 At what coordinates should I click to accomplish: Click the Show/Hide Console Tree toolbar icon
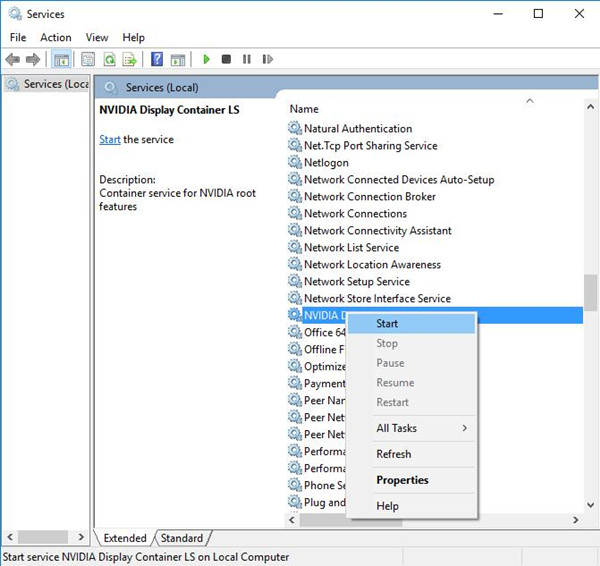62,60
